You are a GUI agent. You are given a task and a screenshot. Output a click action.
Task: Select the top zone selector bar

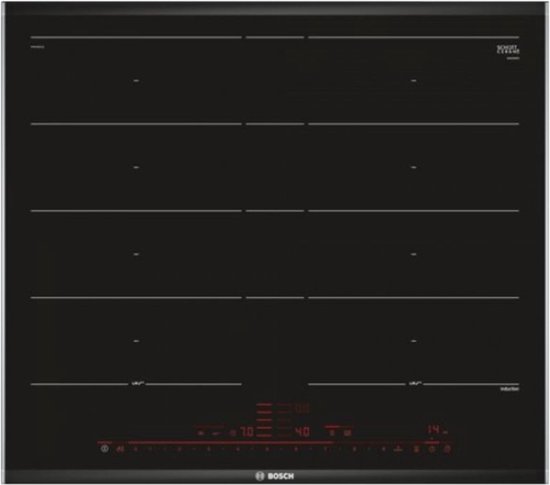click(x=264, y=404)
